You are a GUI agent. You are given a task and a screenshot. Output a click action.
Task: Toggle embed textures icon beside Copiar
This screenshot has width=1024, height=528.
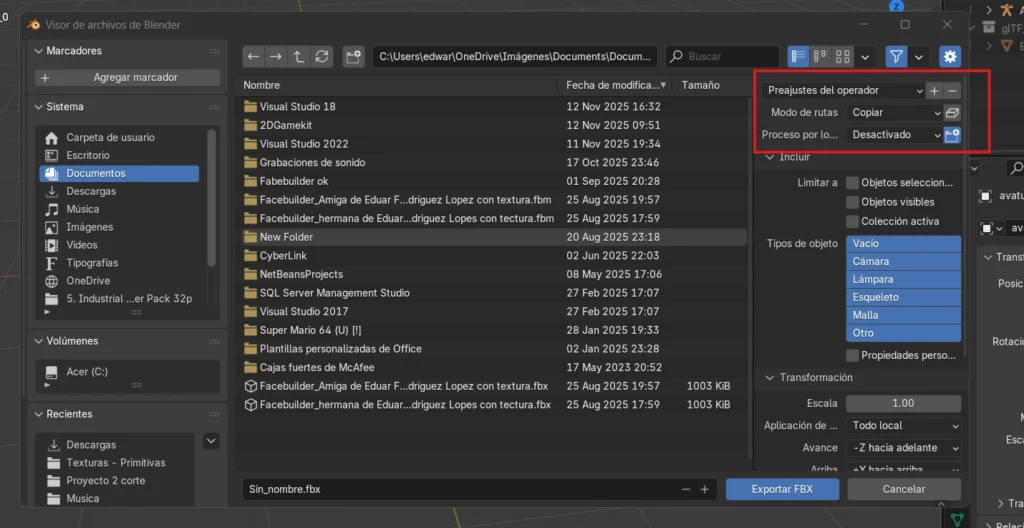952,113
